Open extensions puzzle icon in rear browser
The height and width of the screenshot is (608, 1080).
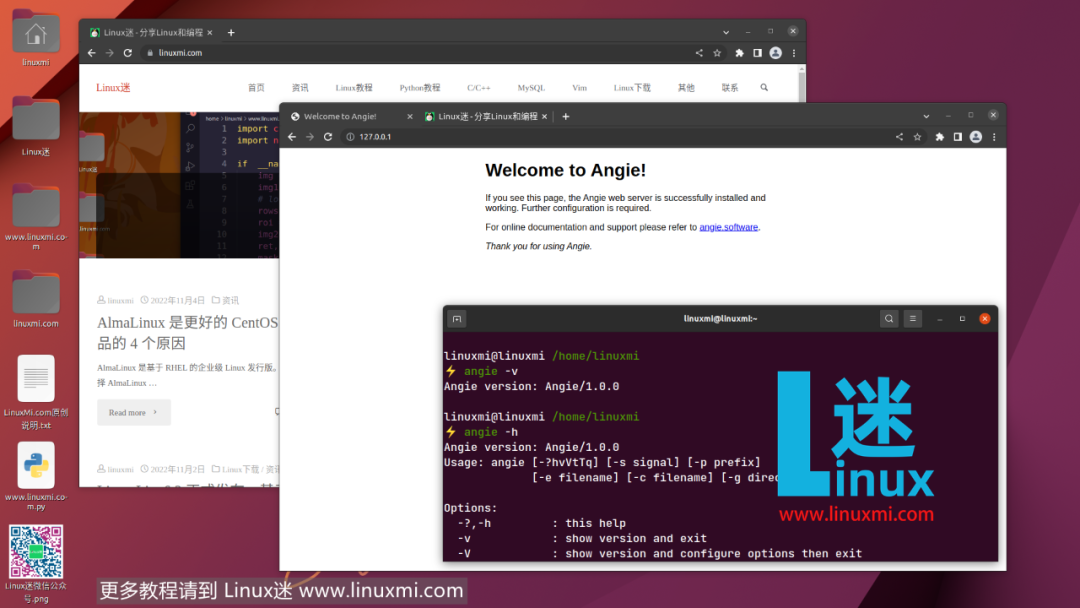point(739,53)
